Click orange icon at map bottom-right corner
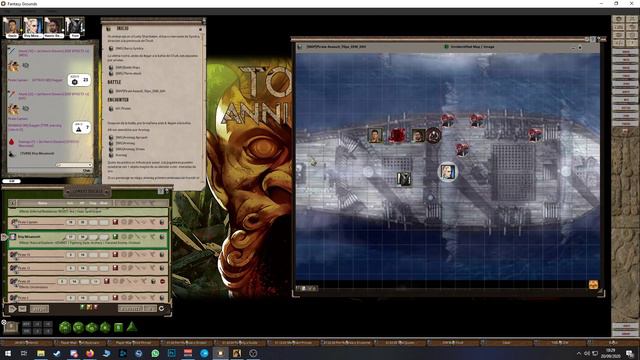The width and height of the screenshot is (640, 360). 593,284
